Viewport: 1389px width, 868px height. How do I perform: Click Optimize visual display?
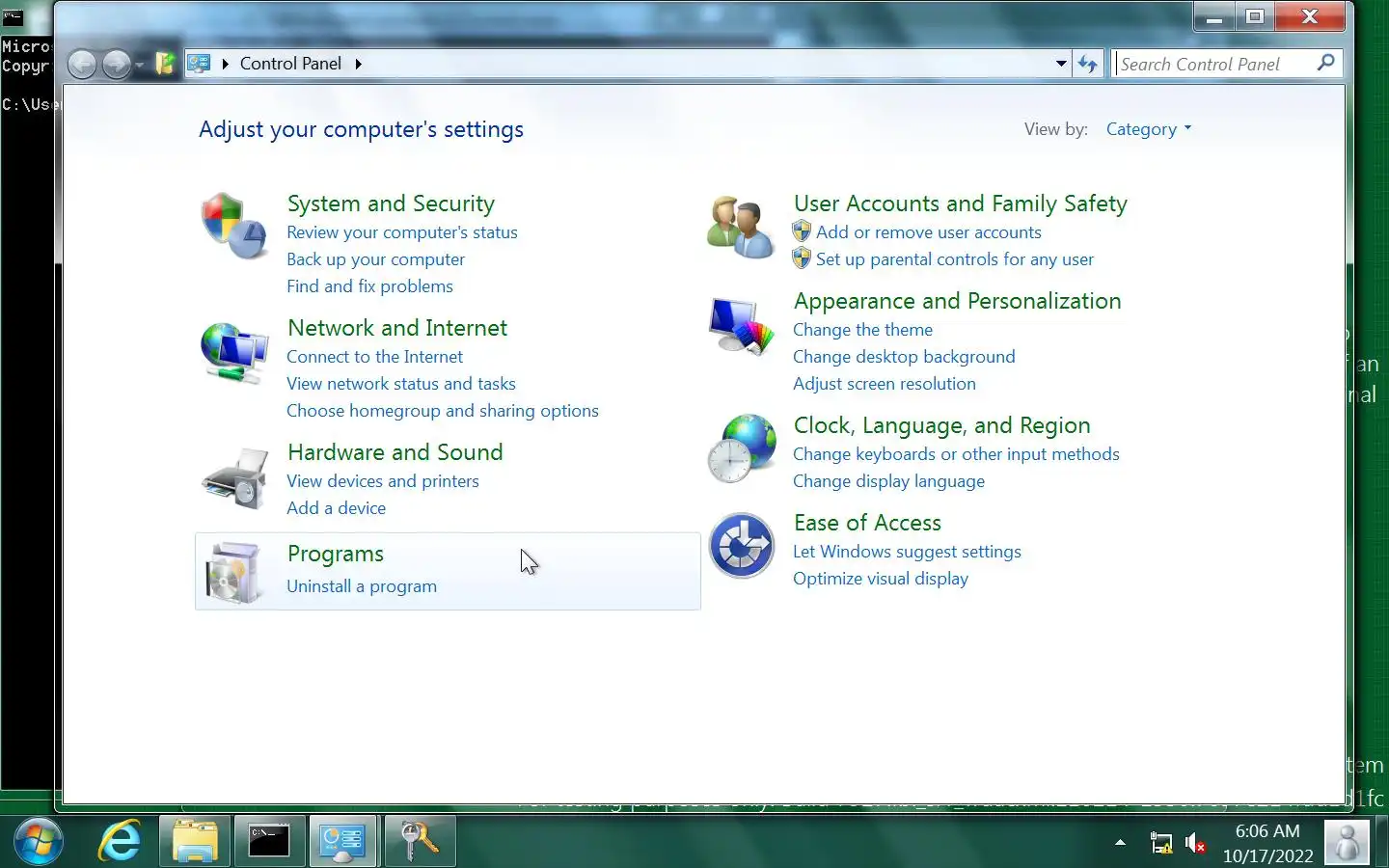(881, 579)
